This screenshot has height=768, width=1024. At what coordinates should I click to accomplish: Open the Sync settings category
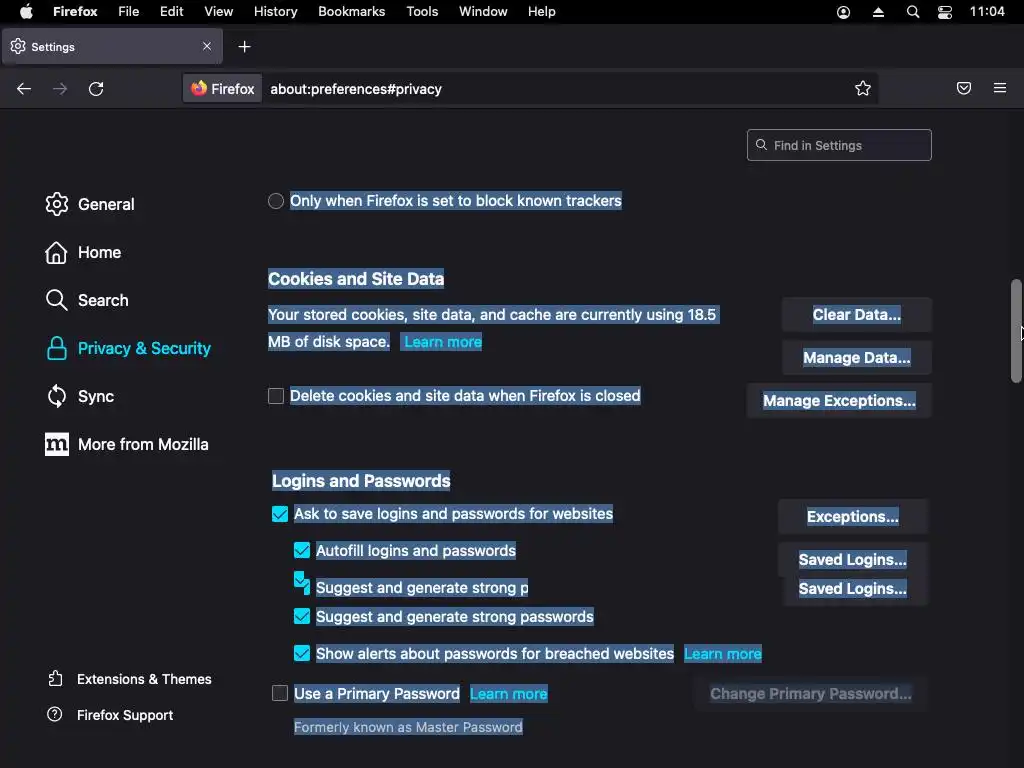[x=95, y=397]
